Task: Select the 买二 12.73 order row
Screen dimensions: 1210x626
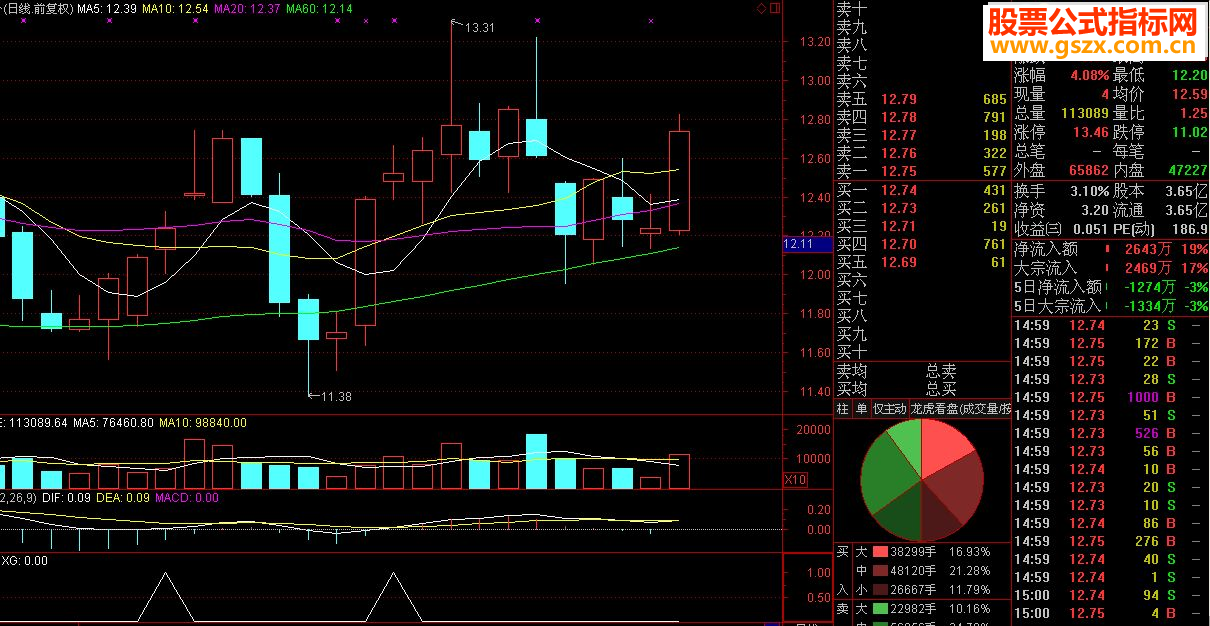Action: [922, 208]
